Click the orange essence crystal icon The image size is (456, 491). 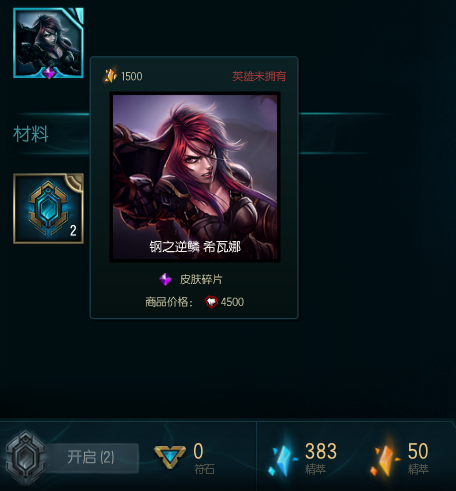pyautogui.click(x=385, y=456)
